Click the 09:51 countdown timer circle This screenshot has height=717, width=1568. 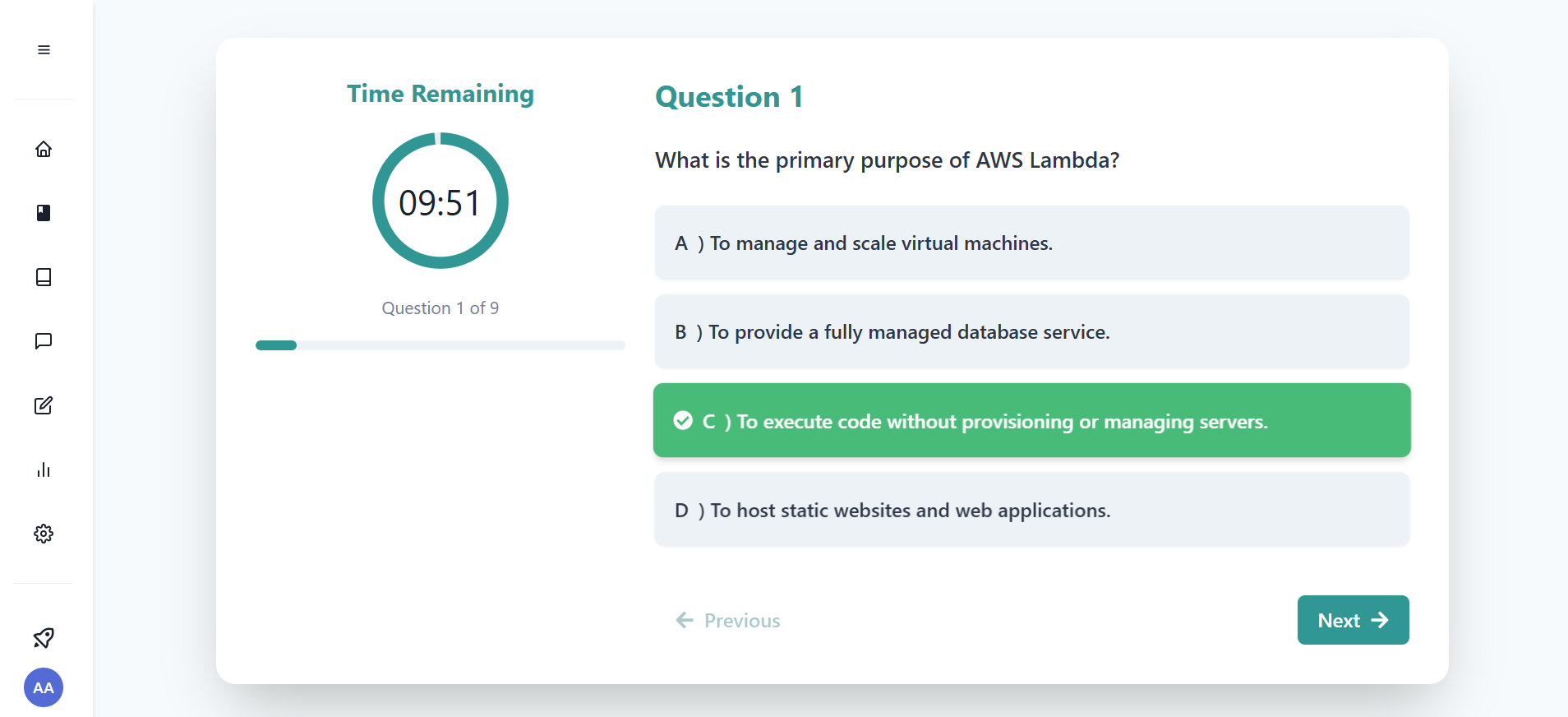(x=440, y=201)
